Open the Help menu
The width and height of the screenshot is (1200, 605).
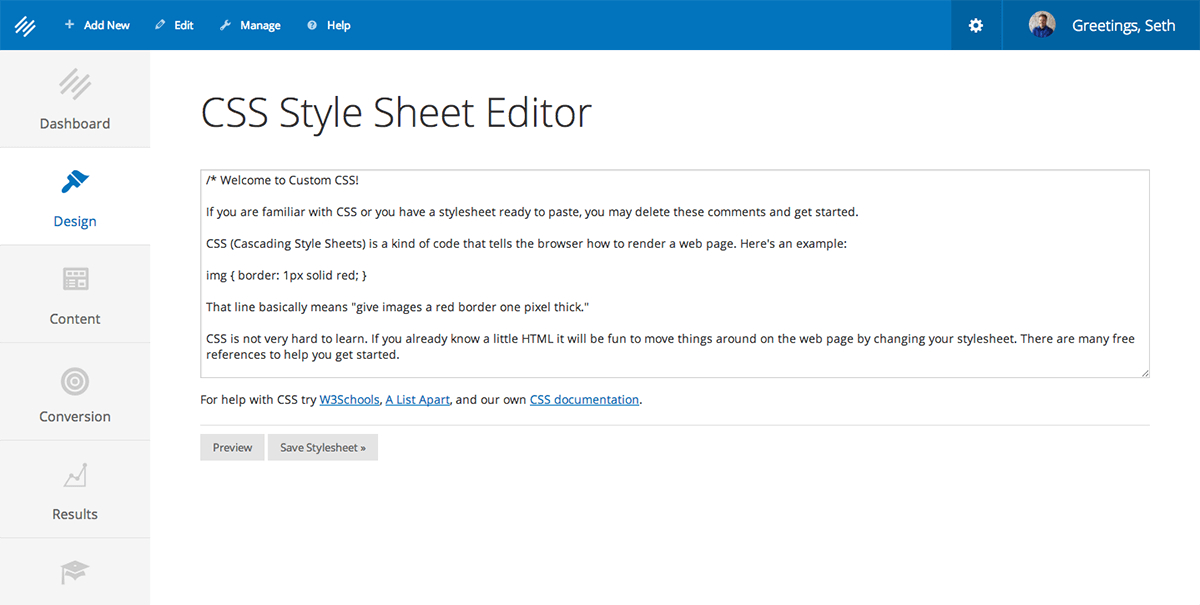329,25
